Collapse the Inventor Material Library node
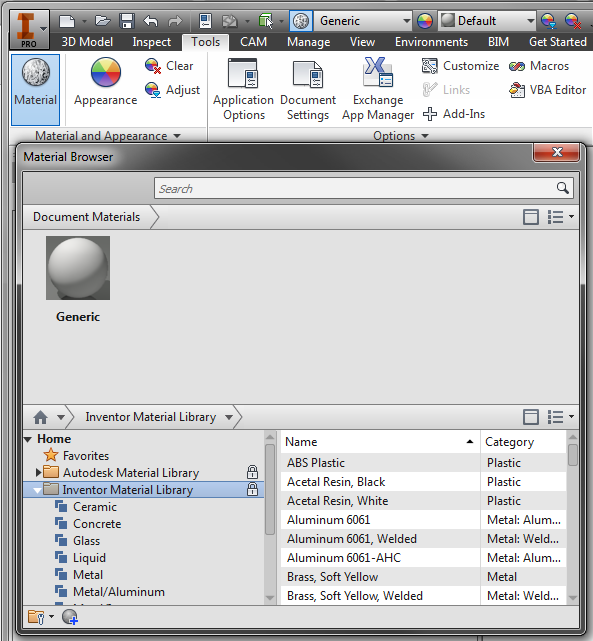593x641 pixels. tap(38, 490)
